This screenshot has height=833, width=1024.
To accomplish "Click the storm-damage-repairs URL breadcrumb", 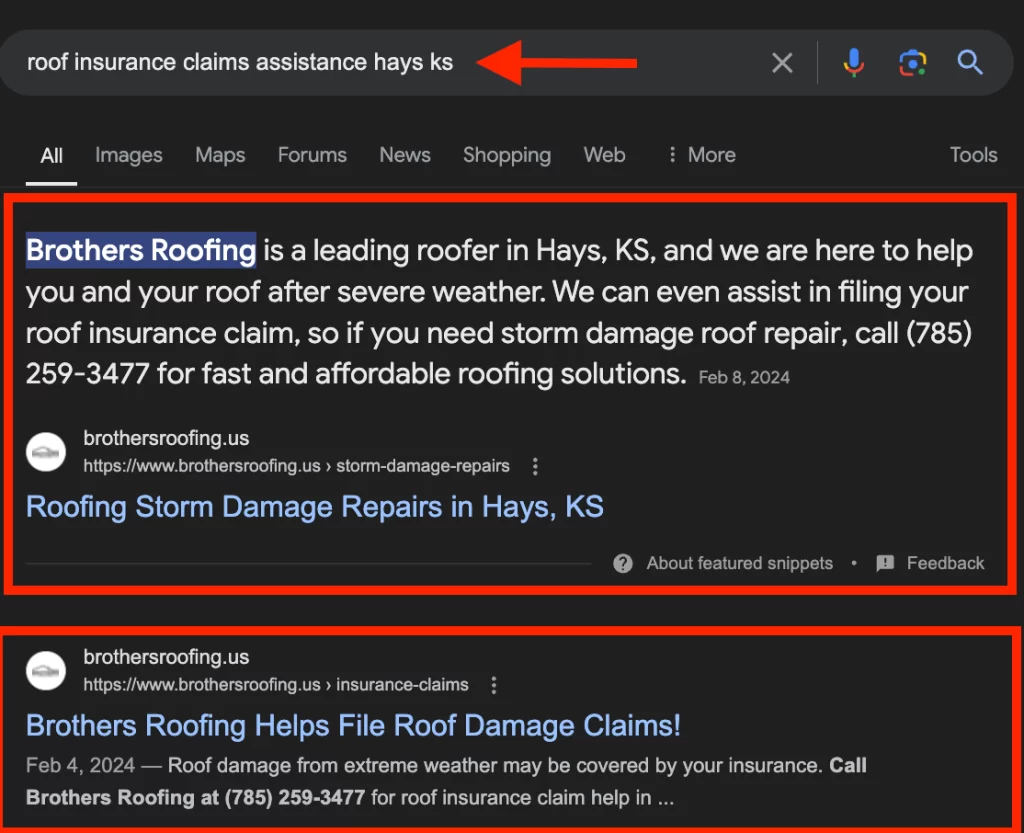I will [x=296, y=466].
